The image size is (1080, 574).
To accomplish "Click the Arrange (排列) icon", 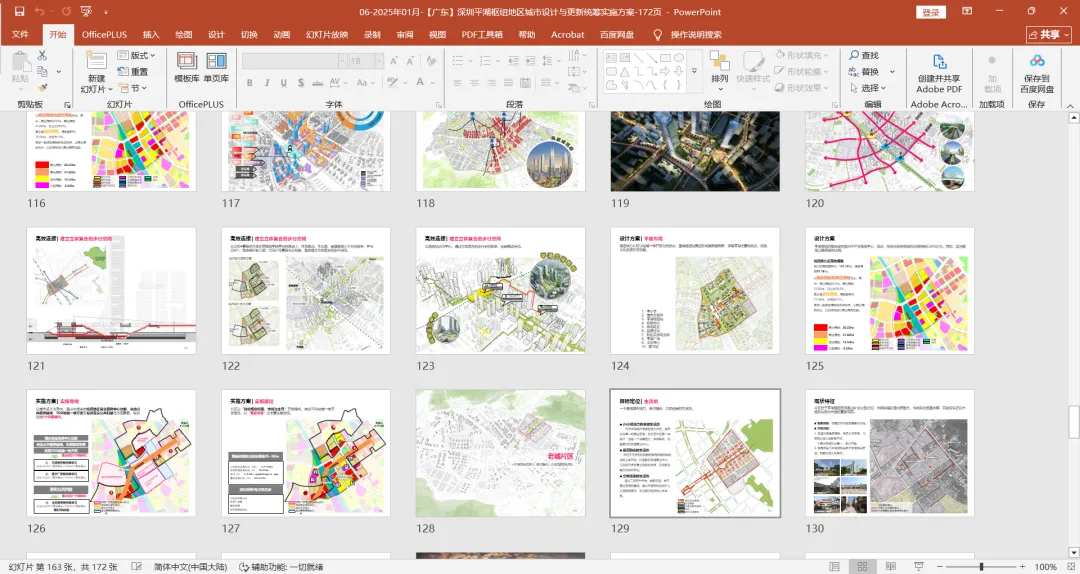I will pyautogui.click(x=720, y=68).
